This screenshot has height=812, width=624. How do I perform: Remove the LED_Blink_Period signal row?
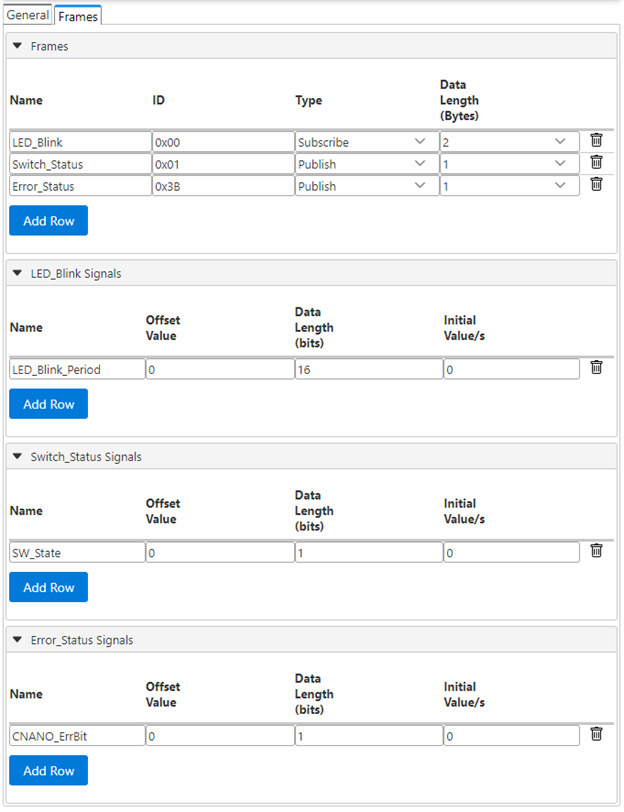coord(596,368)
